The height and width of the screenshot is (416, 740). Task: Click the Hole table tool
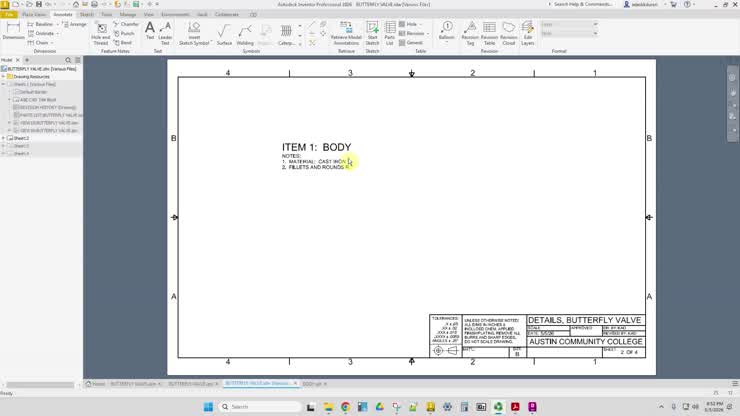(x=408, y=24)
